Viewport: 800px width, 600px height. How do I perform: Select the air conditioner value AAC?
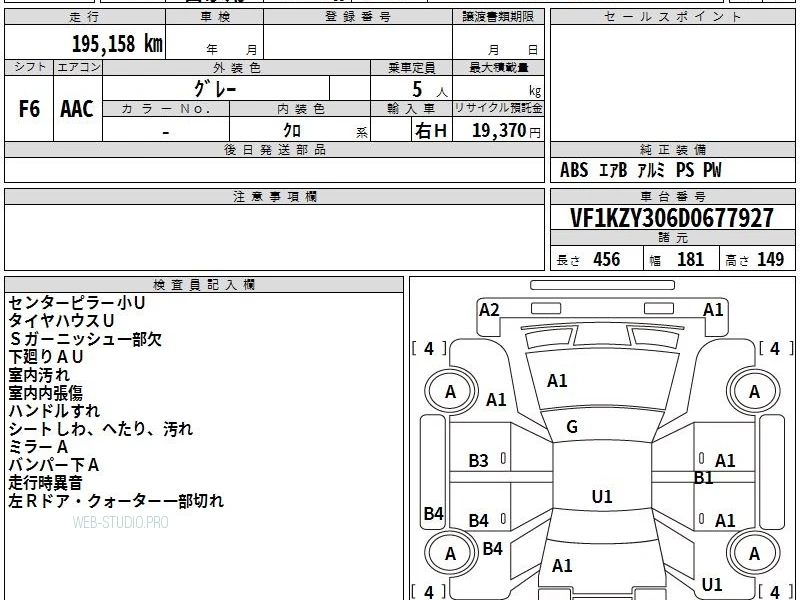coord(77,109)
